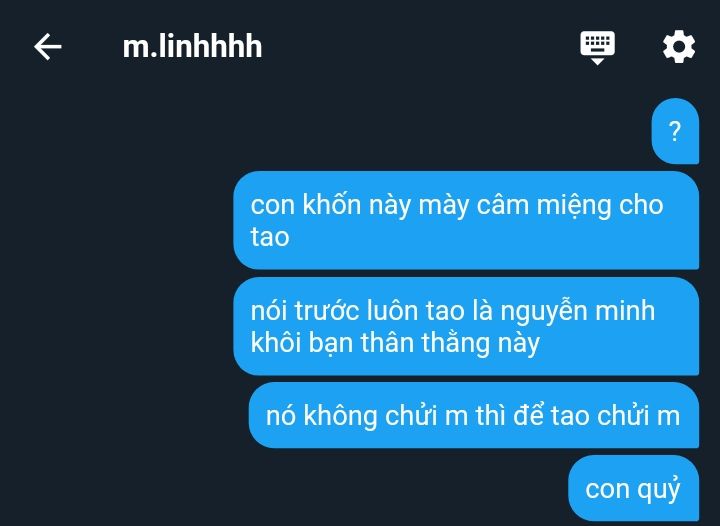This screenshot has width=720, height=526.
Task: Select message "nó không chửi m"
Action: (473, 415)
